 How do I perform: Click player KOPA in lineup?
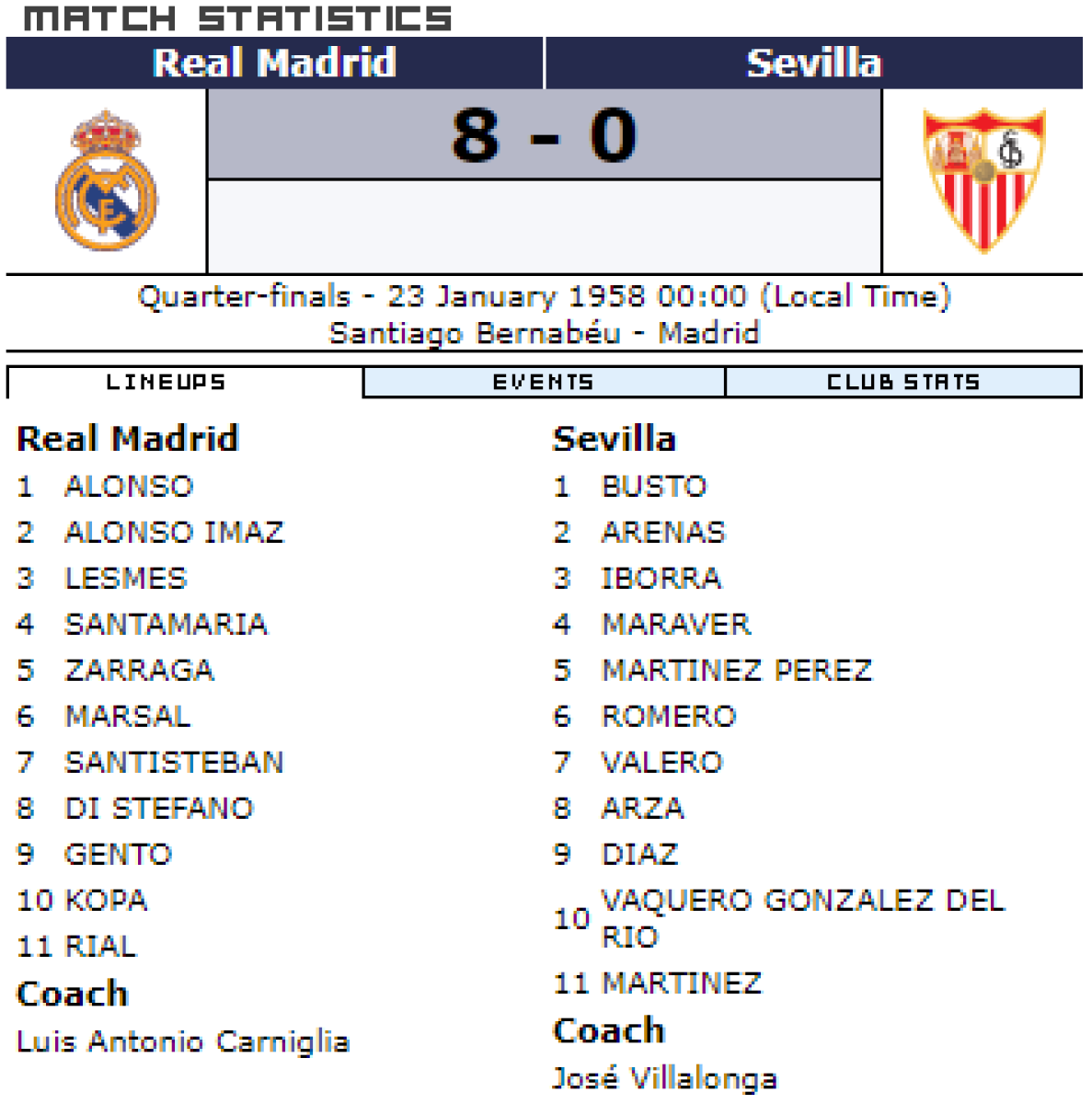coord(107,901)
